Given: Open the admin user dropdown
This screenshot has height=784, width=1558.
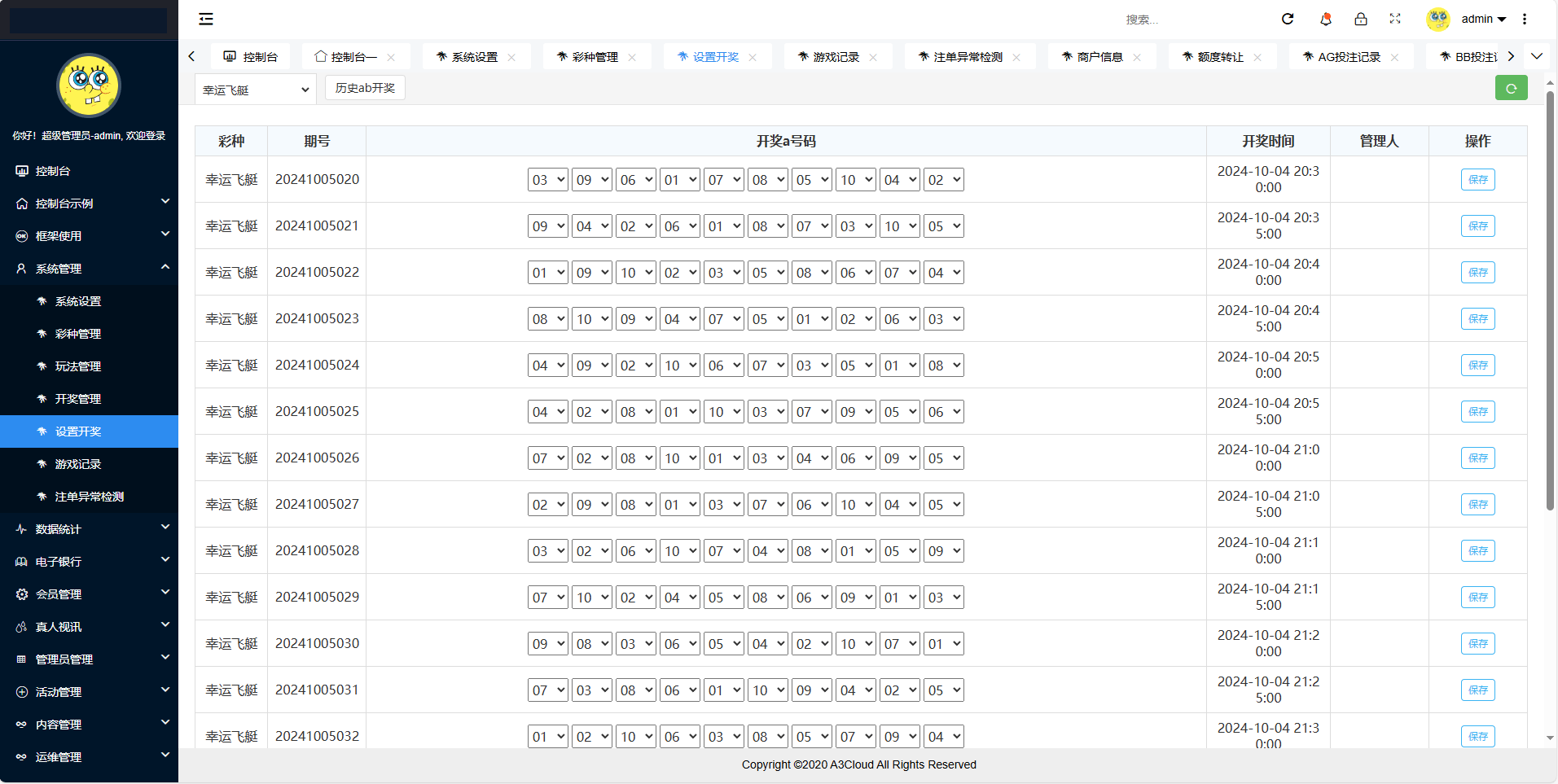Looking at the screenshot, I should point(1483,19).
